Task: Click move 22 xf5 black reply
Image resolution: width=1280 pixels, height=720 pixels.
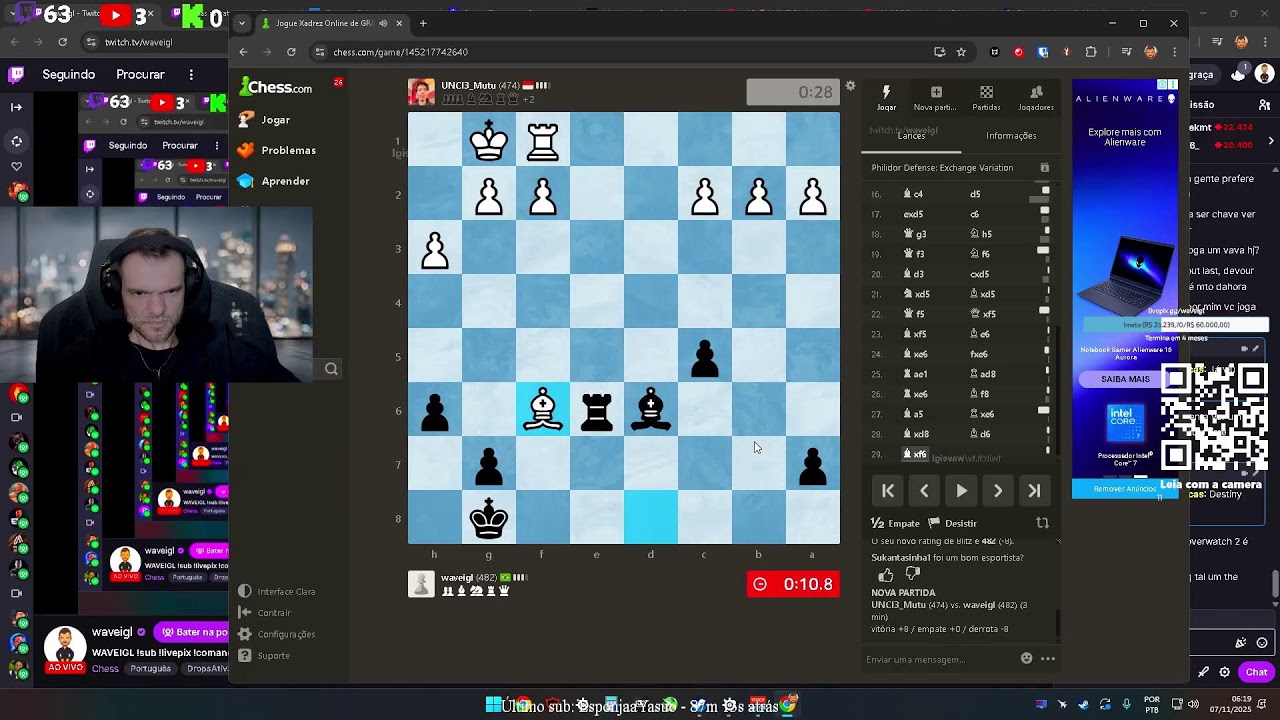Action: (x=983, y=314)
